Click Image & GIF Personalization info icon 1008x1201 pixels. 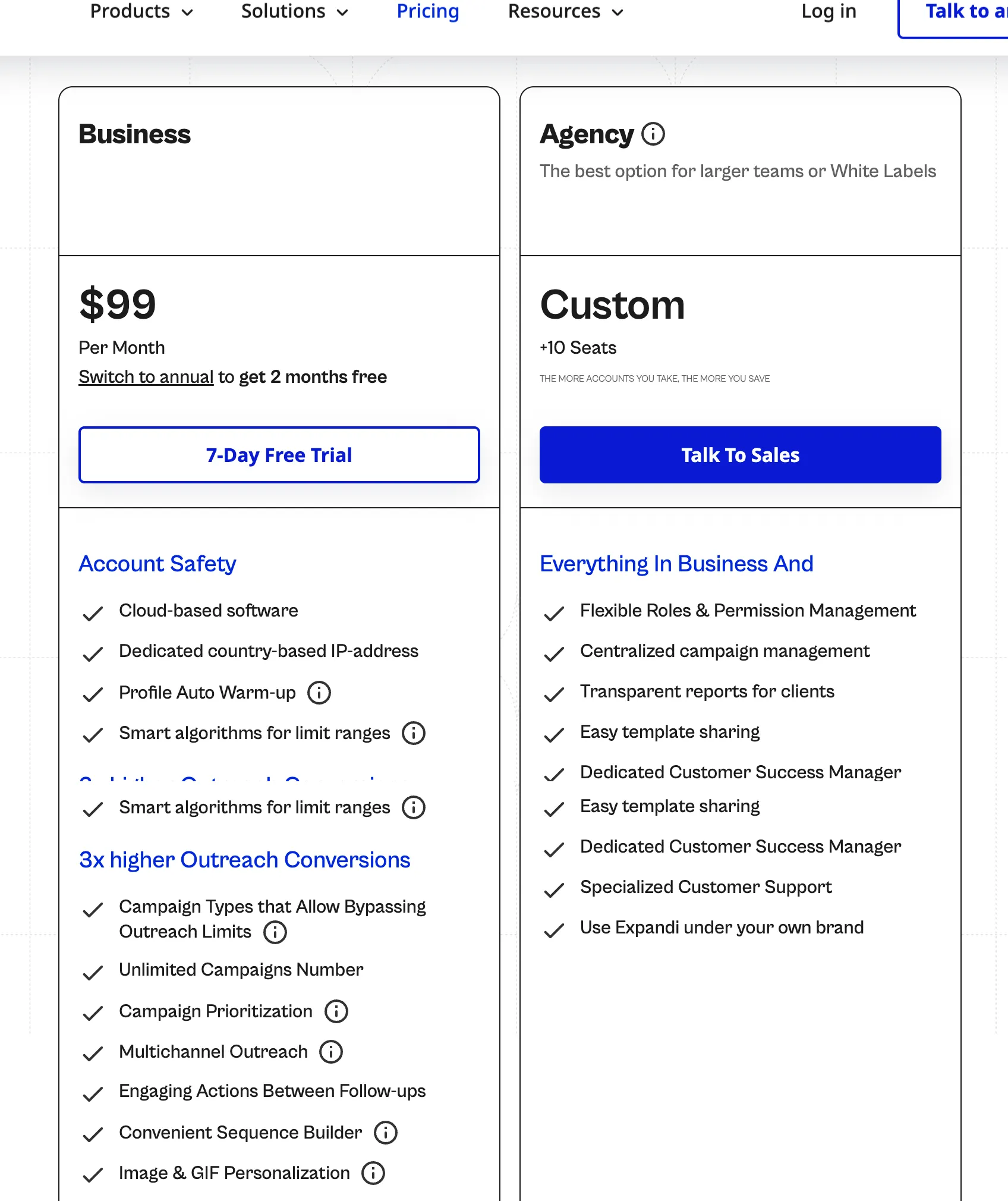(373, 1173)
